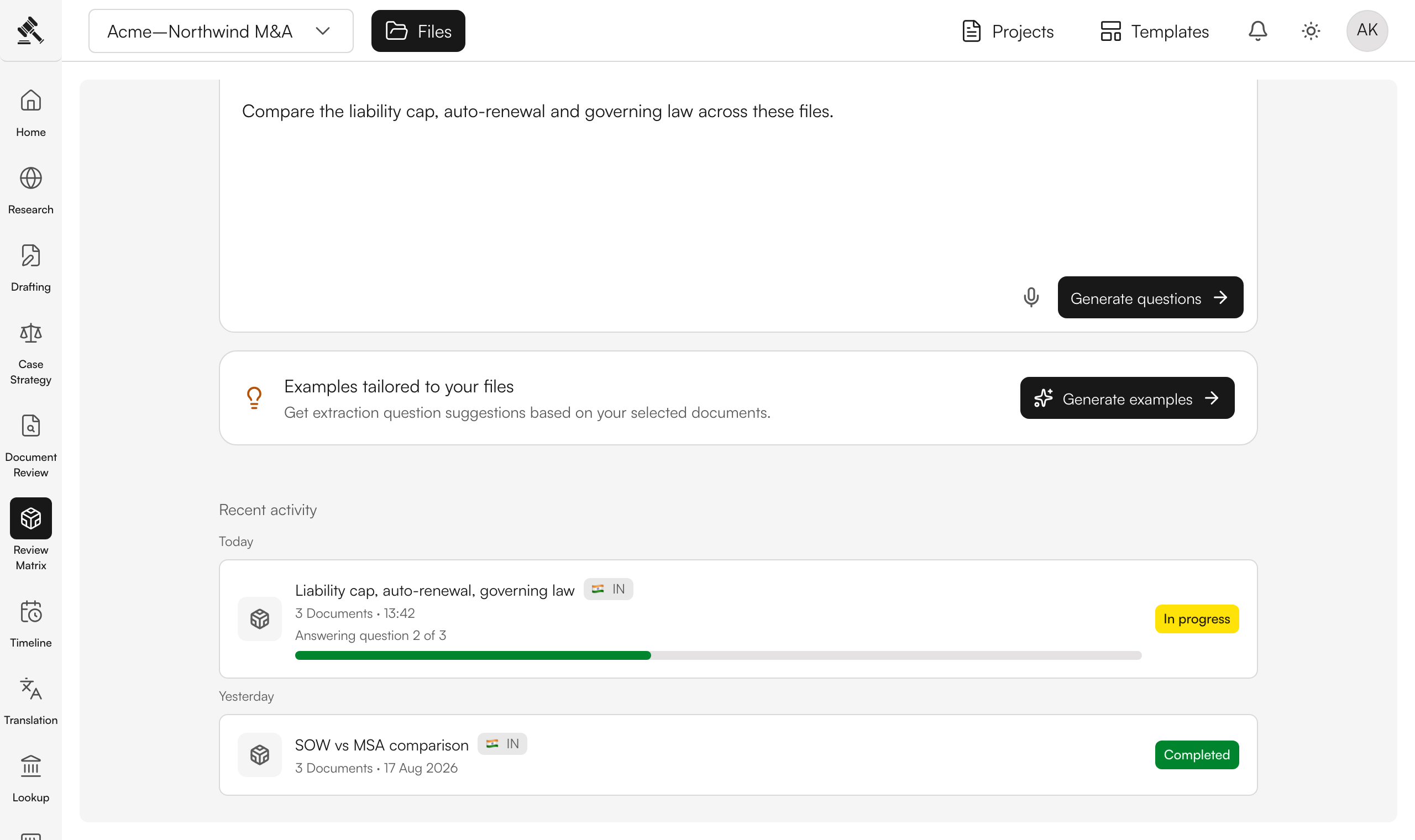Open notifications bell icon
This screenshot has width=1415, height=840.
pos(1257,31)
